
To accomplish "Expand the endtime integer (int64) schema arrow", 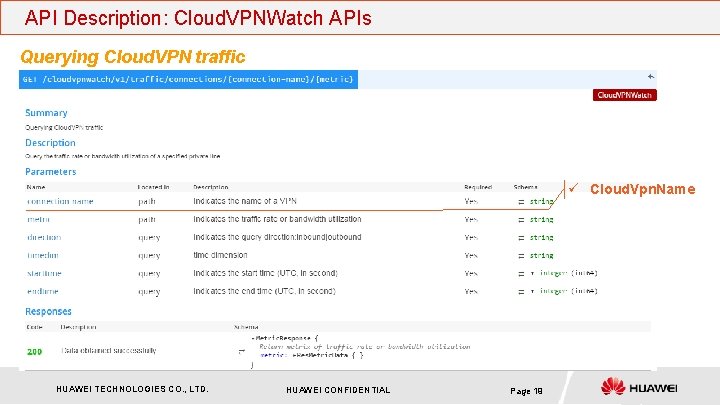I will coord(533,291).
